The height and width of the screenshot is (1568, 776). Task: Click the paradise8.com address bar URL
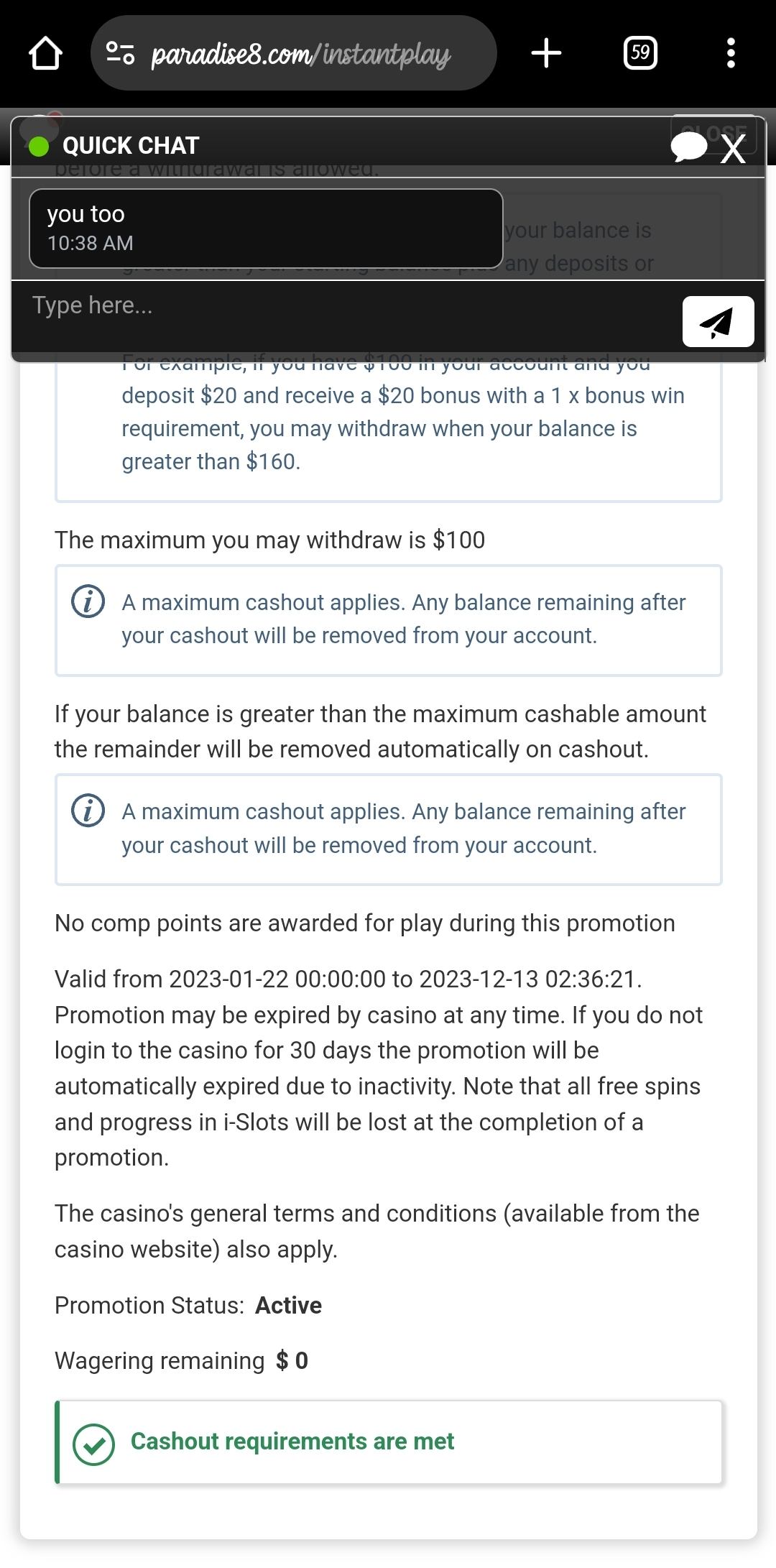300,55
